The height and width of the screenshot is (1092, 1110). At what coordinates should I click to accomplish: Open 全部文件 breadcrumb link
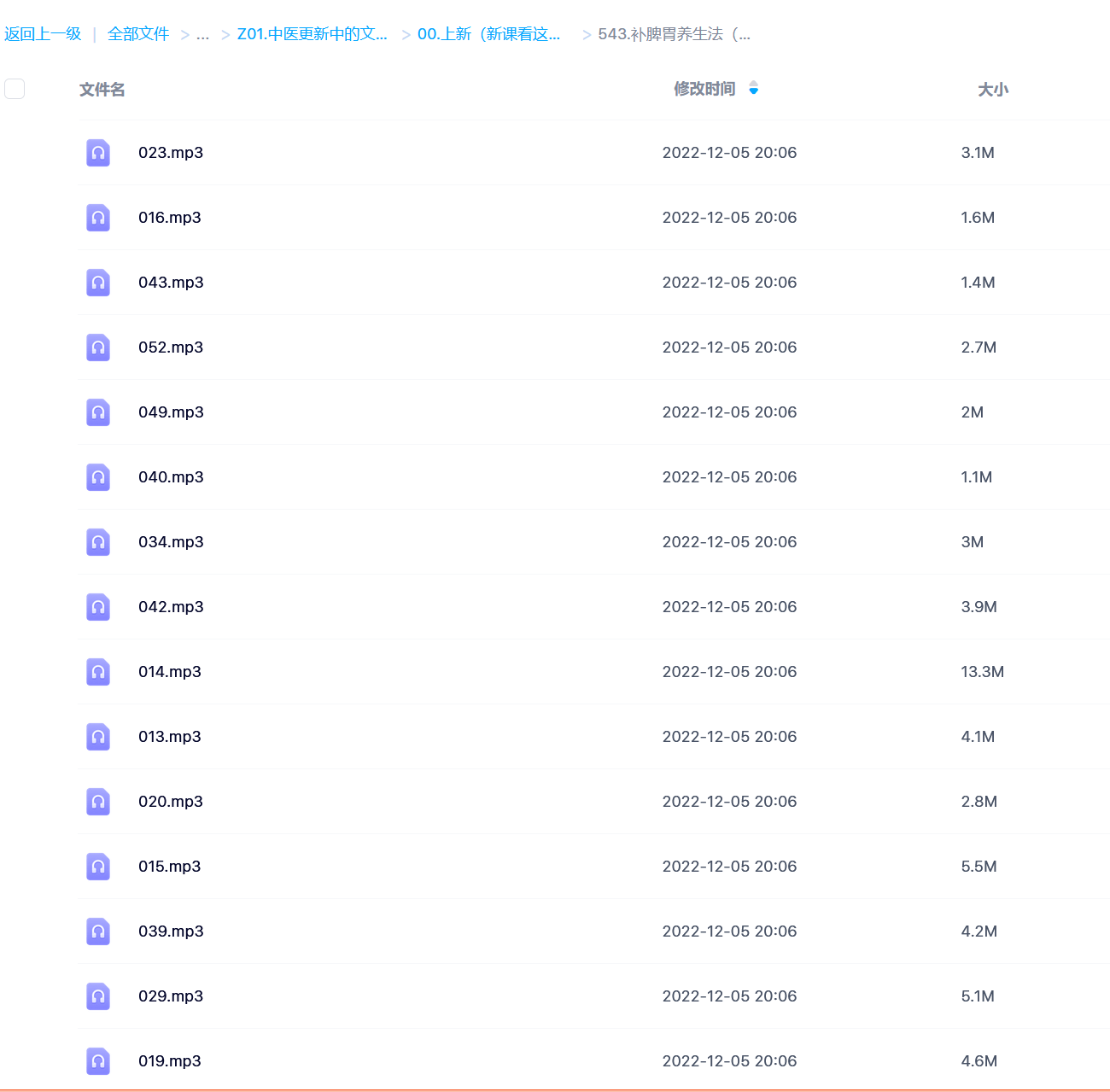[x=138, y=34]
